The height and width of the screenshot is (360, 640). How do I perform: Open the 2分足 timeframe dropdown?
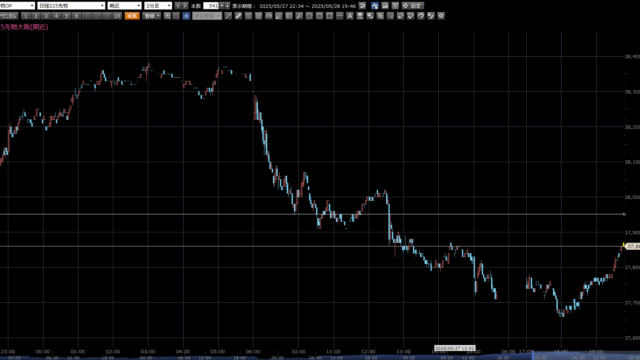(158, 6)
